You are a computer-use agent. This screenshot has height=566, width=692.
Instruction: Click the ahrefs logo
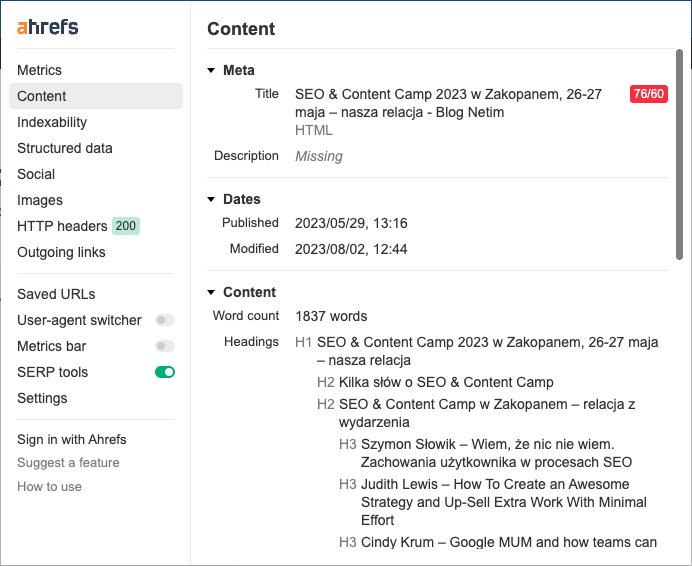point(48,27)
